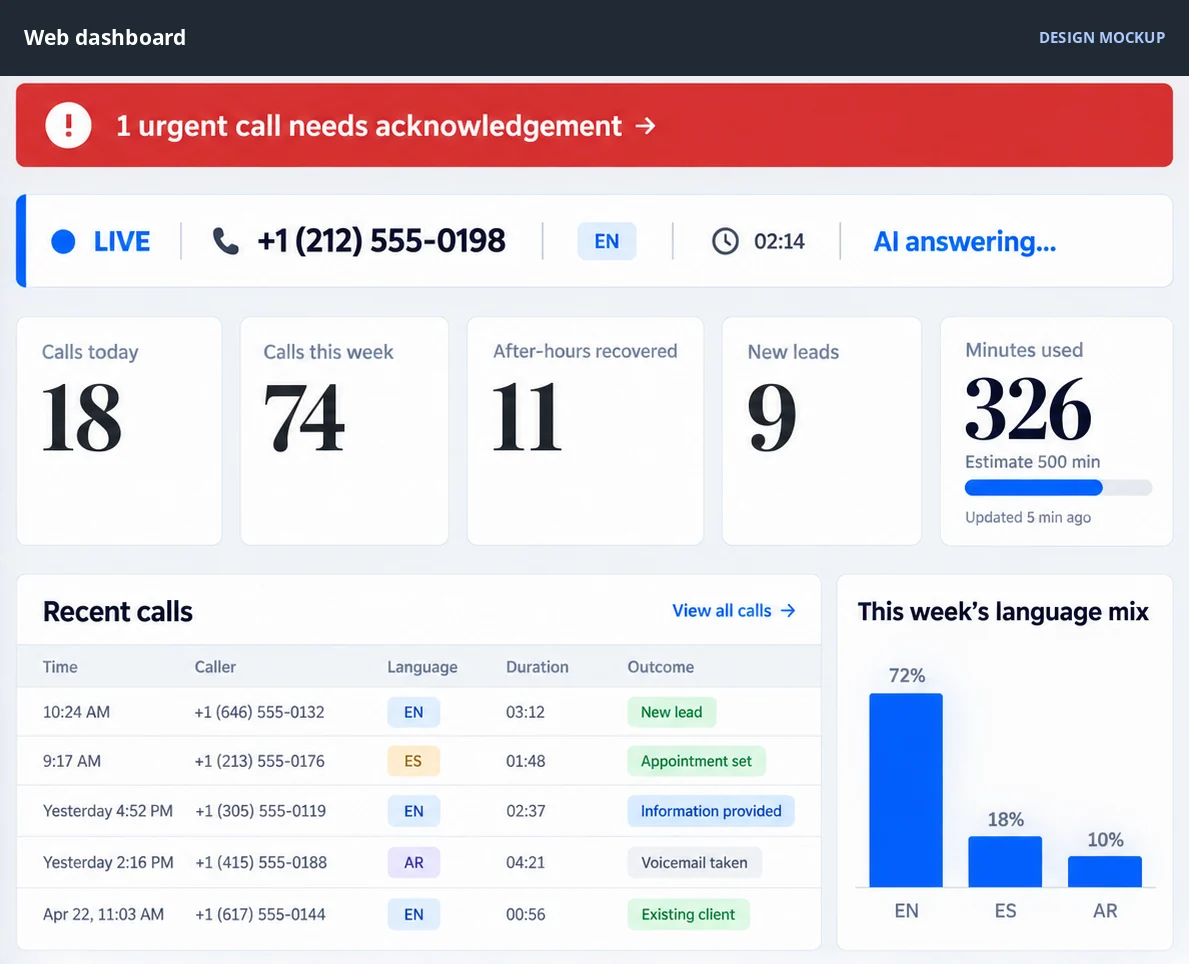The image size is (1189, 964).
Task: Click the Recent calls heading
Action: 118,611
